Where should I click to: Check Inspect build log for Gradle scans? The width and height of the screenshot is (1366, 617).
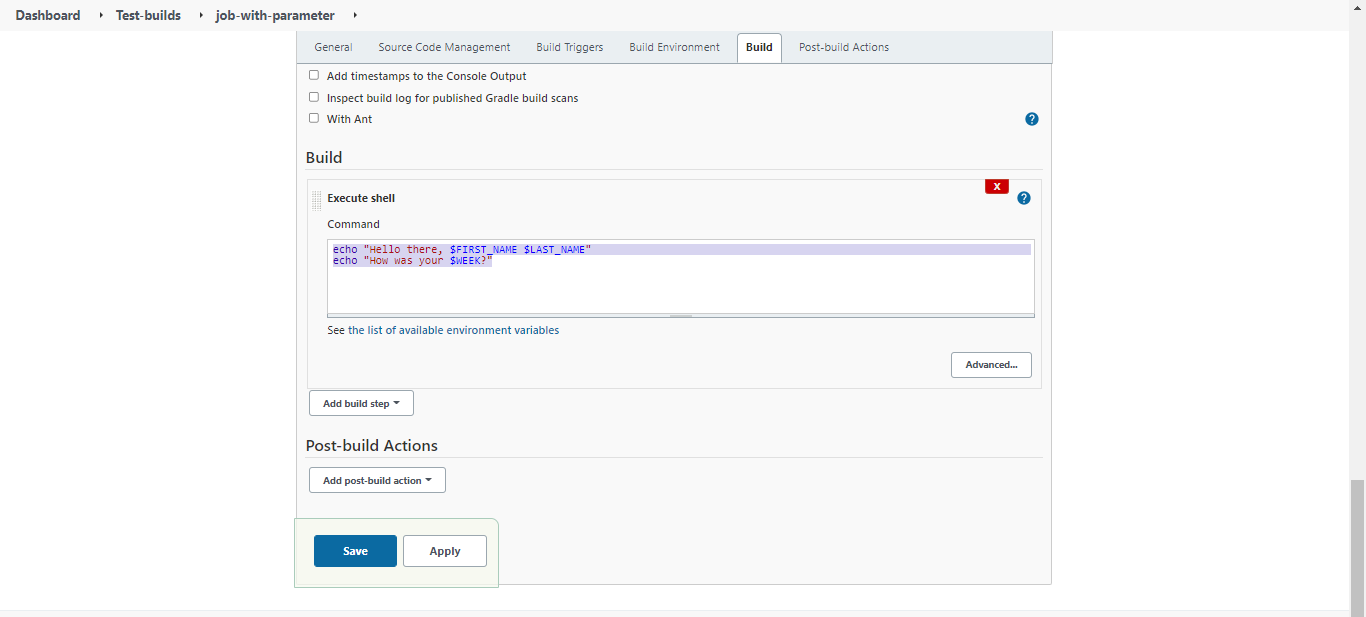314,97
